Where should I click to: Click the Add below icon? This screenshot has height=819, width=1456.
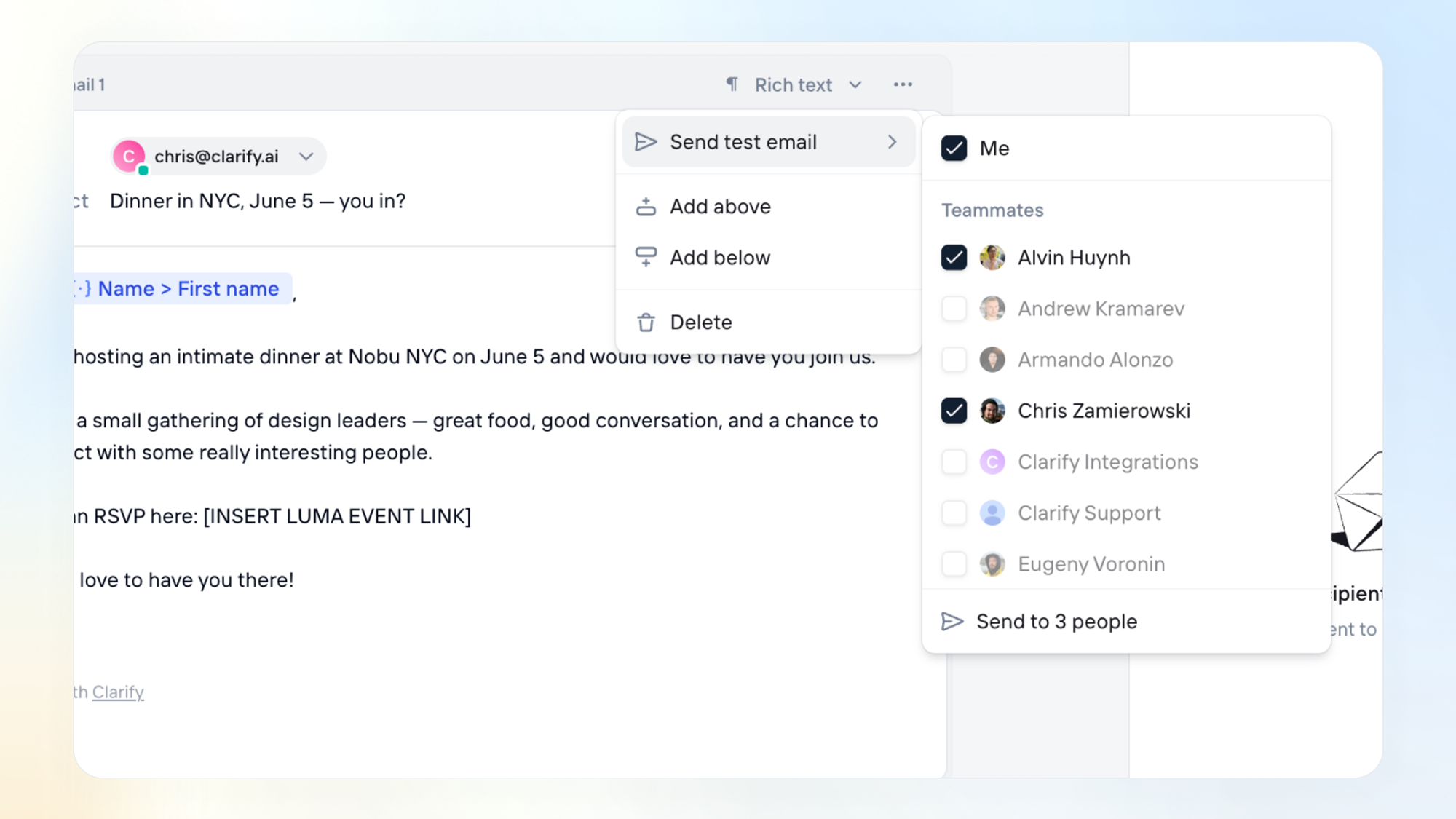coord(646,257)
